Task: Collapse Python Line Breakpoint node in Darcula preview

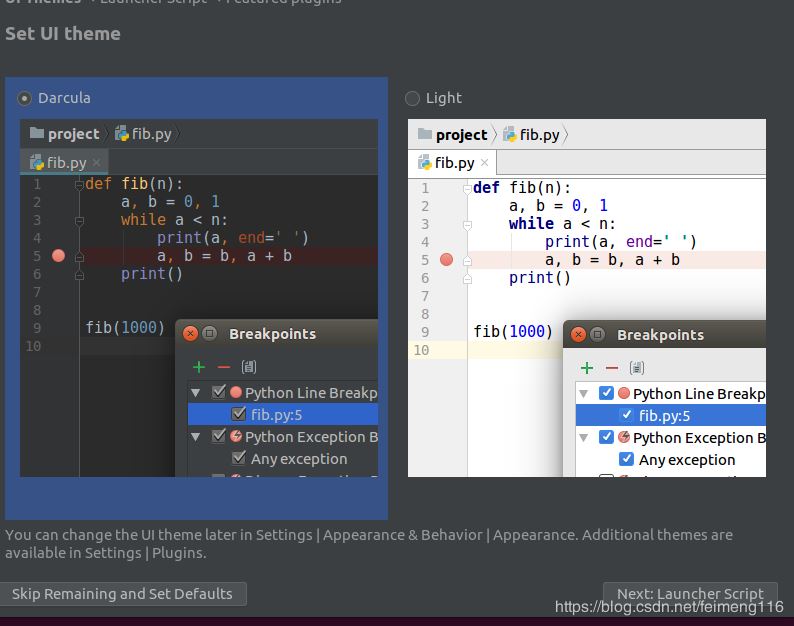Action: coord(196,393)
